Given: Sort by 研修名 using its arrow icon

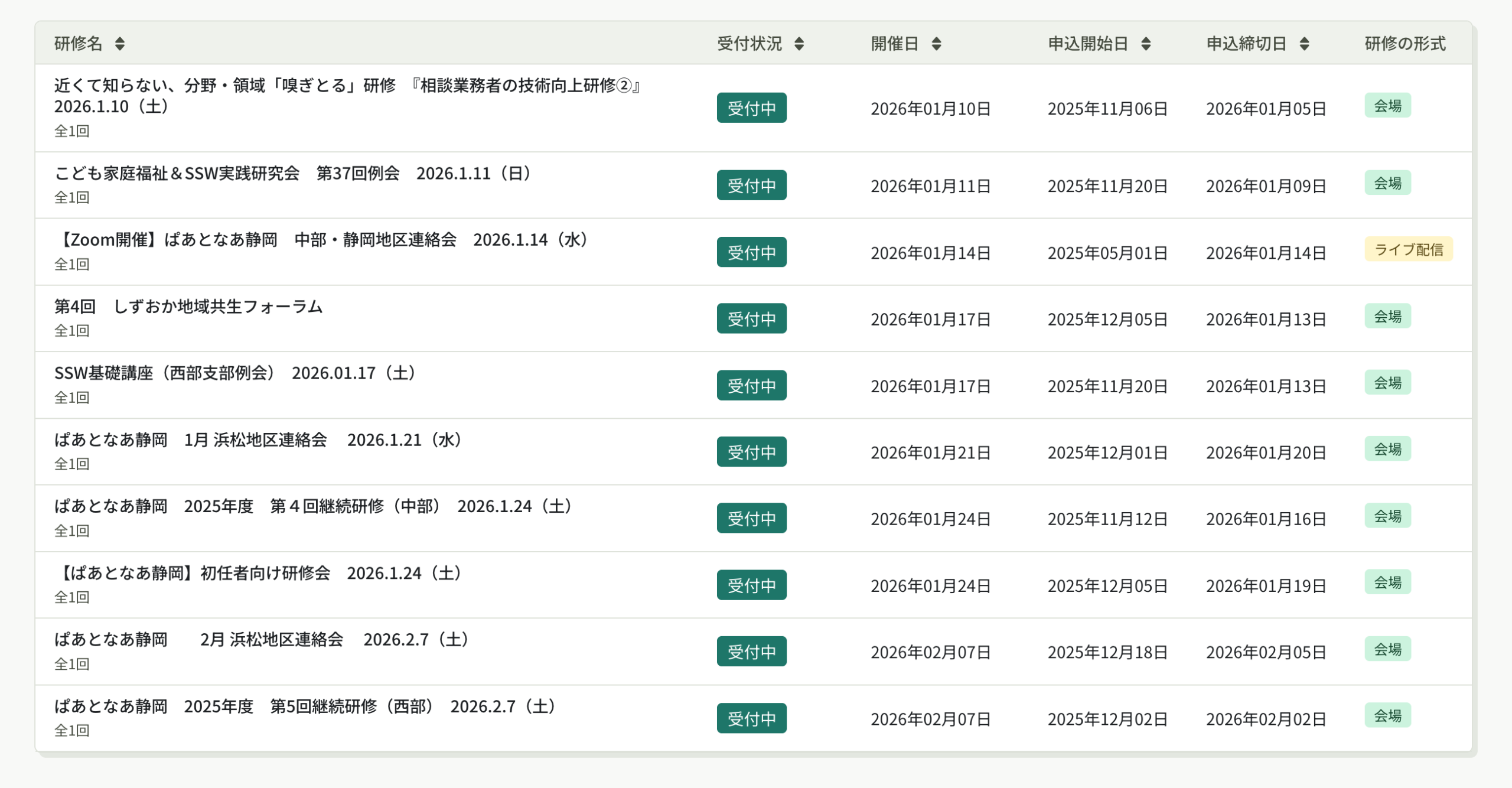Looking at the screenshot, I should [120, 44].
